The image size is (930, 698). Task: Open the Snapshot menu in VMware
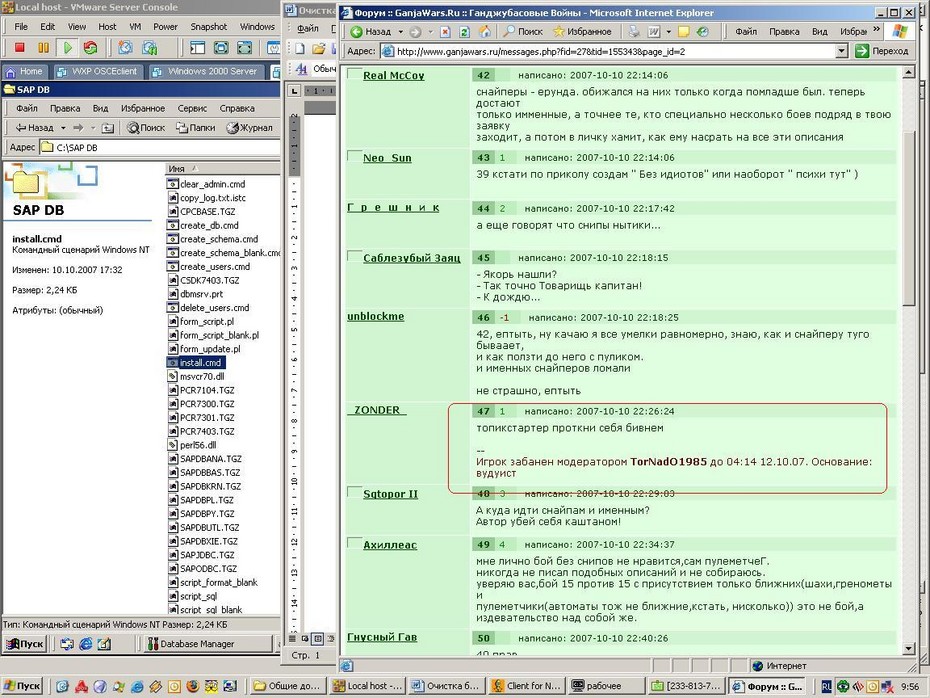(x=208, y=27)
